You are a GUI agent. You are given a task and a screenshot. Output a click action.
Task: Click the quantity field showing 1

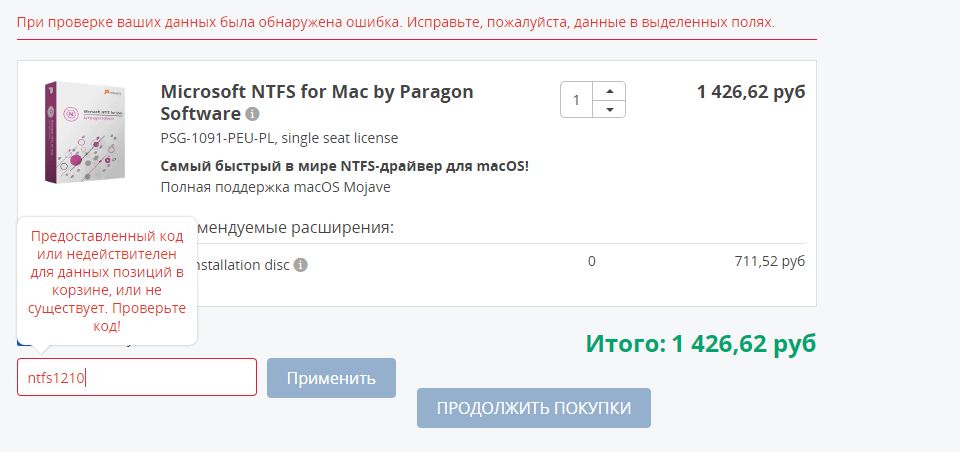577,100
